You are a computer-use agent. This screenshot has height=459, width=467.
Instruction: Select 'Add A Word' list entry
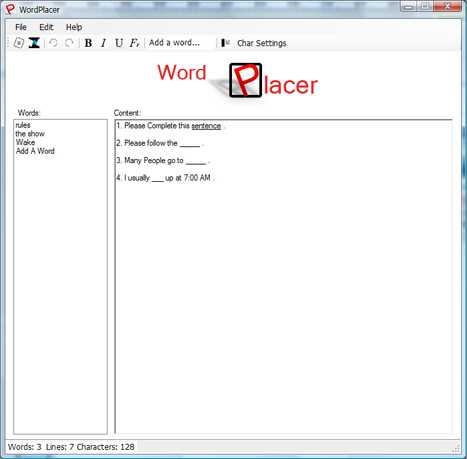[x=35, y=151]
